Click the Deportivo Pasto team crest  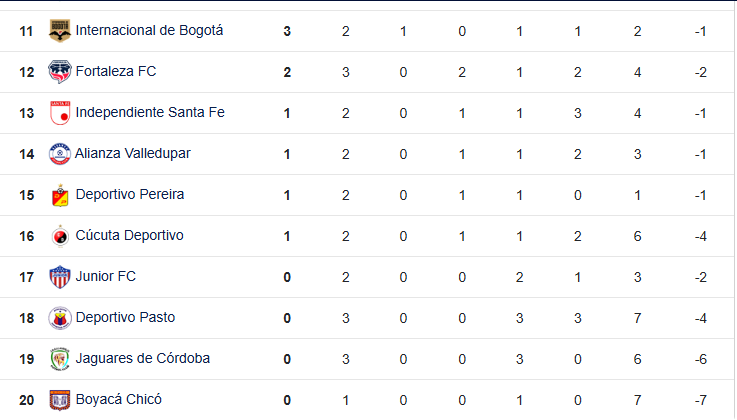pyautogui.click(x=60, y=318)
